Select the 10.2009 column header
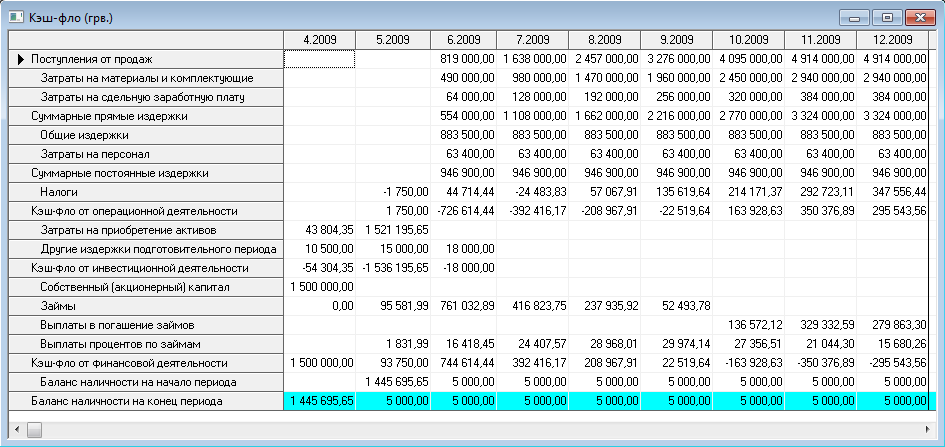Image resolution: width=945 pixels, height=447 pixels. click(x=748, y=40)
